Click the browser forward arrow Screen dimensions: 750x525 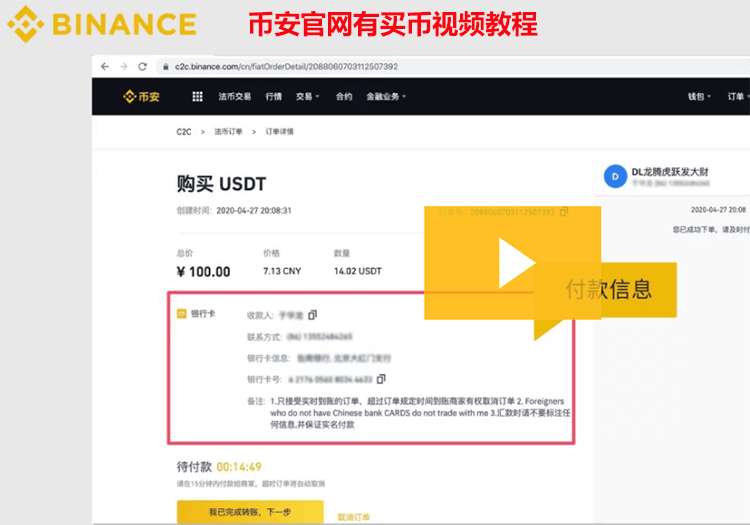(124, 66)
